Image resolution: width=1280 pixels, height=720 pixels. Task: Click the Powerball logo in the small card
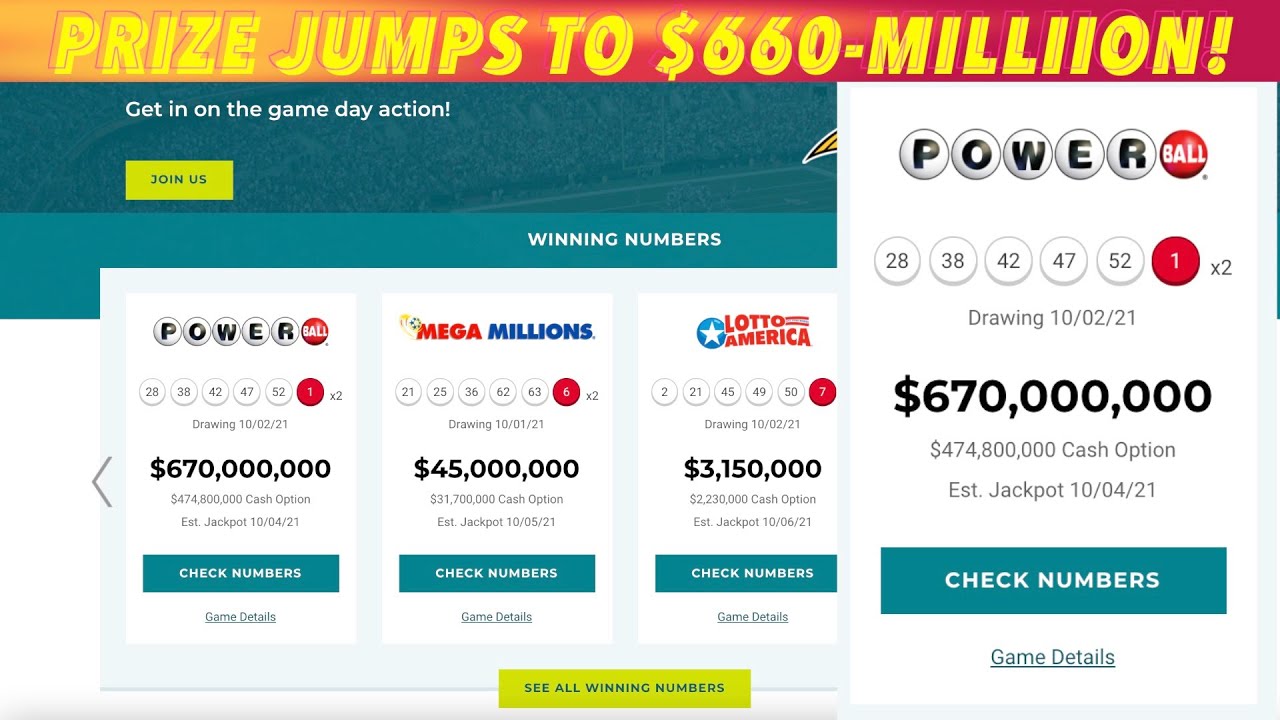click(241, 331)
